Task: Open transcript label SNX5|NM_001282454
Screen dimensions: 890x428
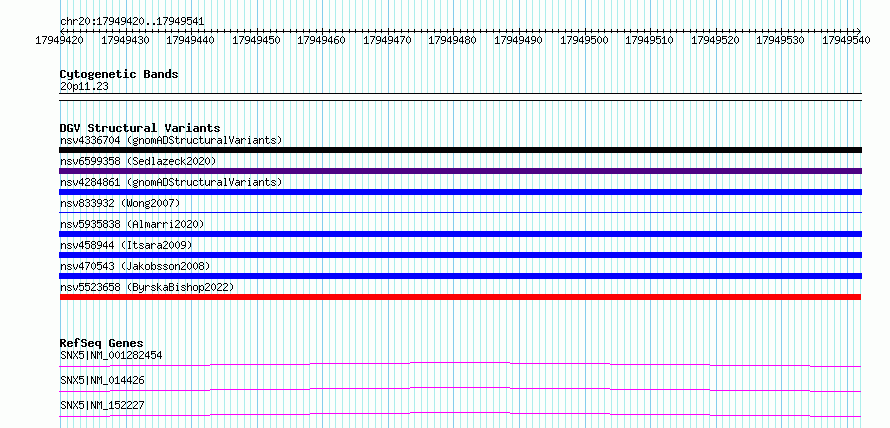Action: [x=111, y=355]
